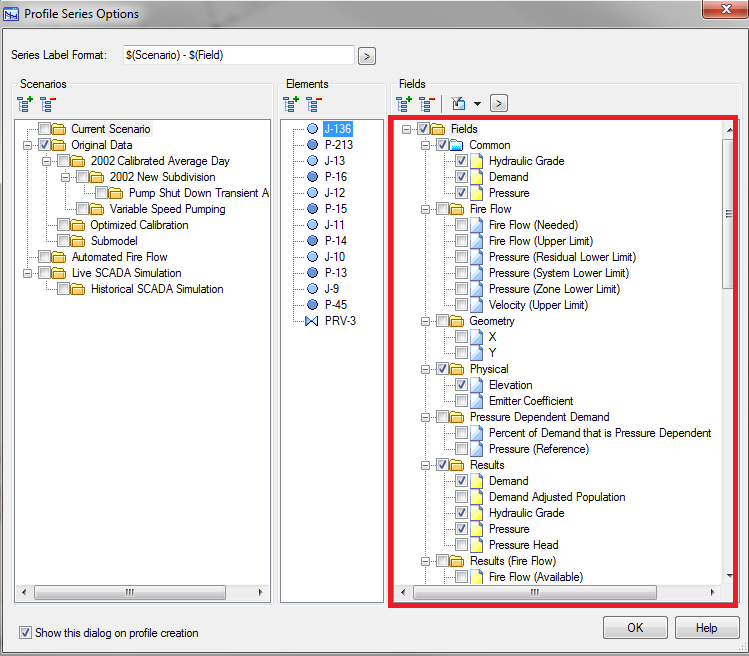Click the Fields panel horizontal scrollbar thumb

click(x=535, y=592)
